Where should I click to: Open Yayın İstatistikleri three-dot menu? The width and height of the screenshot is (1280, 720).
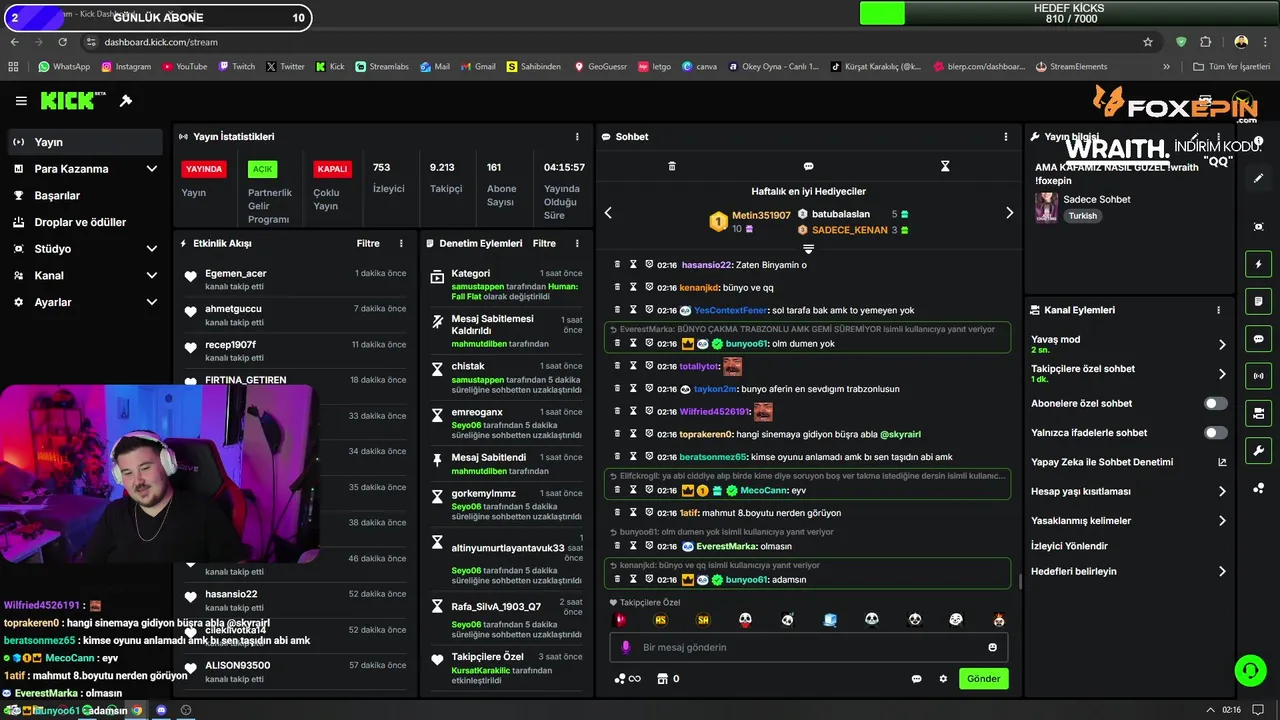[x=577, y=137]
